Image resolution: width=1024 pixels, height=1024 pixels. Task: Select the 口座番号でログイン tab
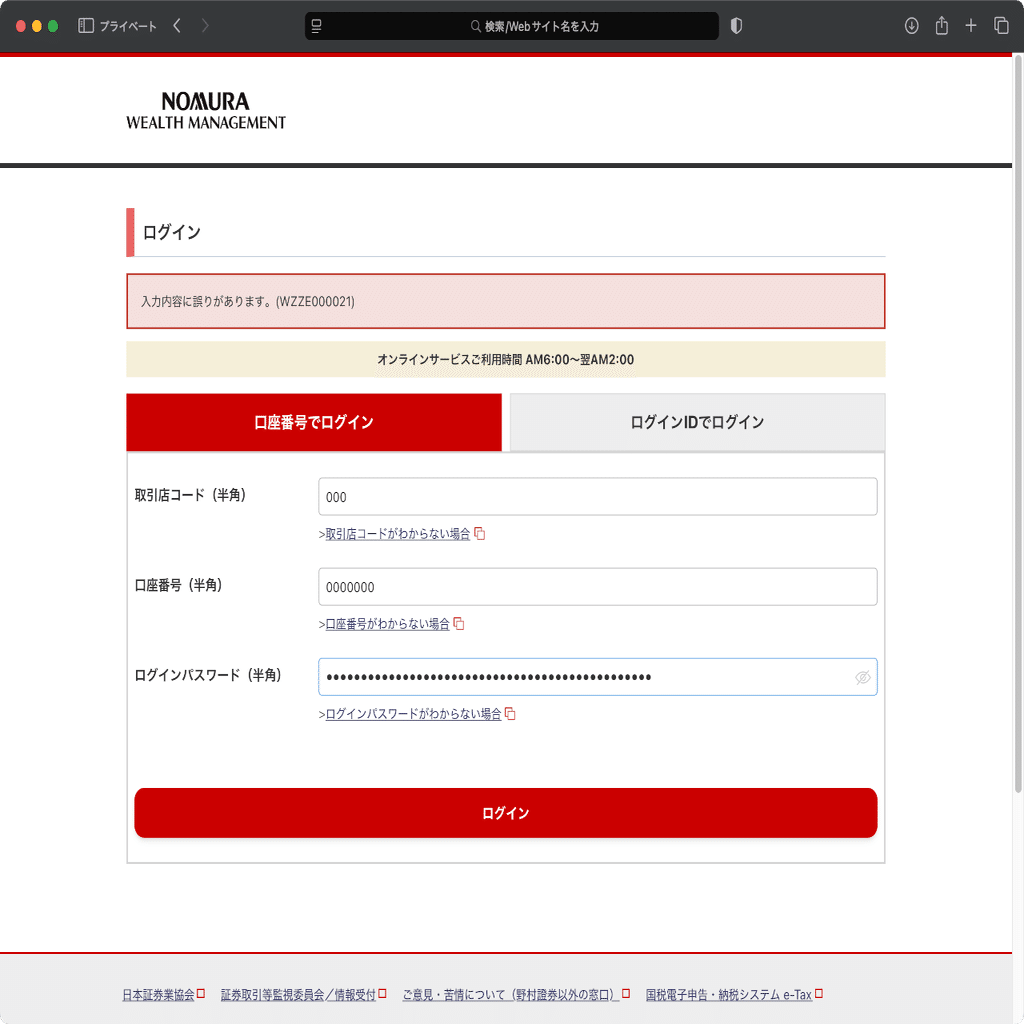point(314,422)
